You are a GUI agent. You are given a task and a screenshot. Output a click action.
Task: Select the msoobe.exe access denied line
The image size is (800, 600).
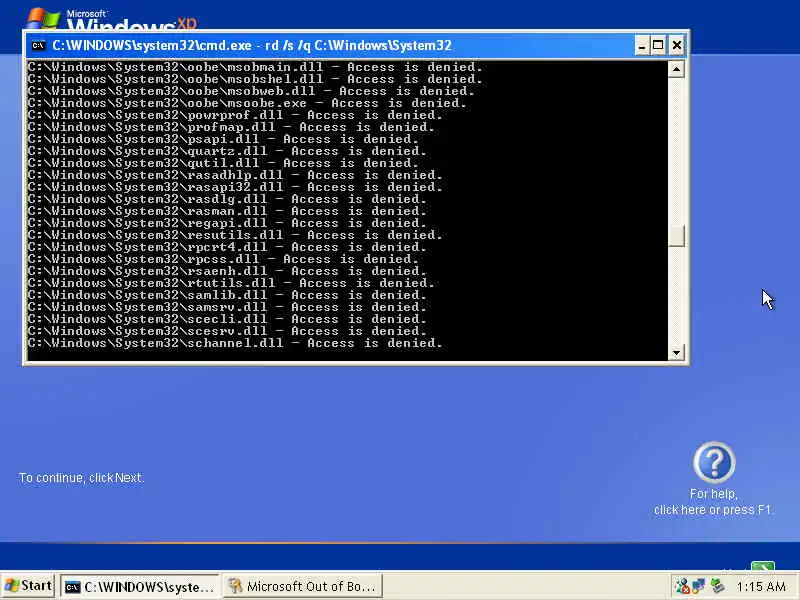(247, 103)
